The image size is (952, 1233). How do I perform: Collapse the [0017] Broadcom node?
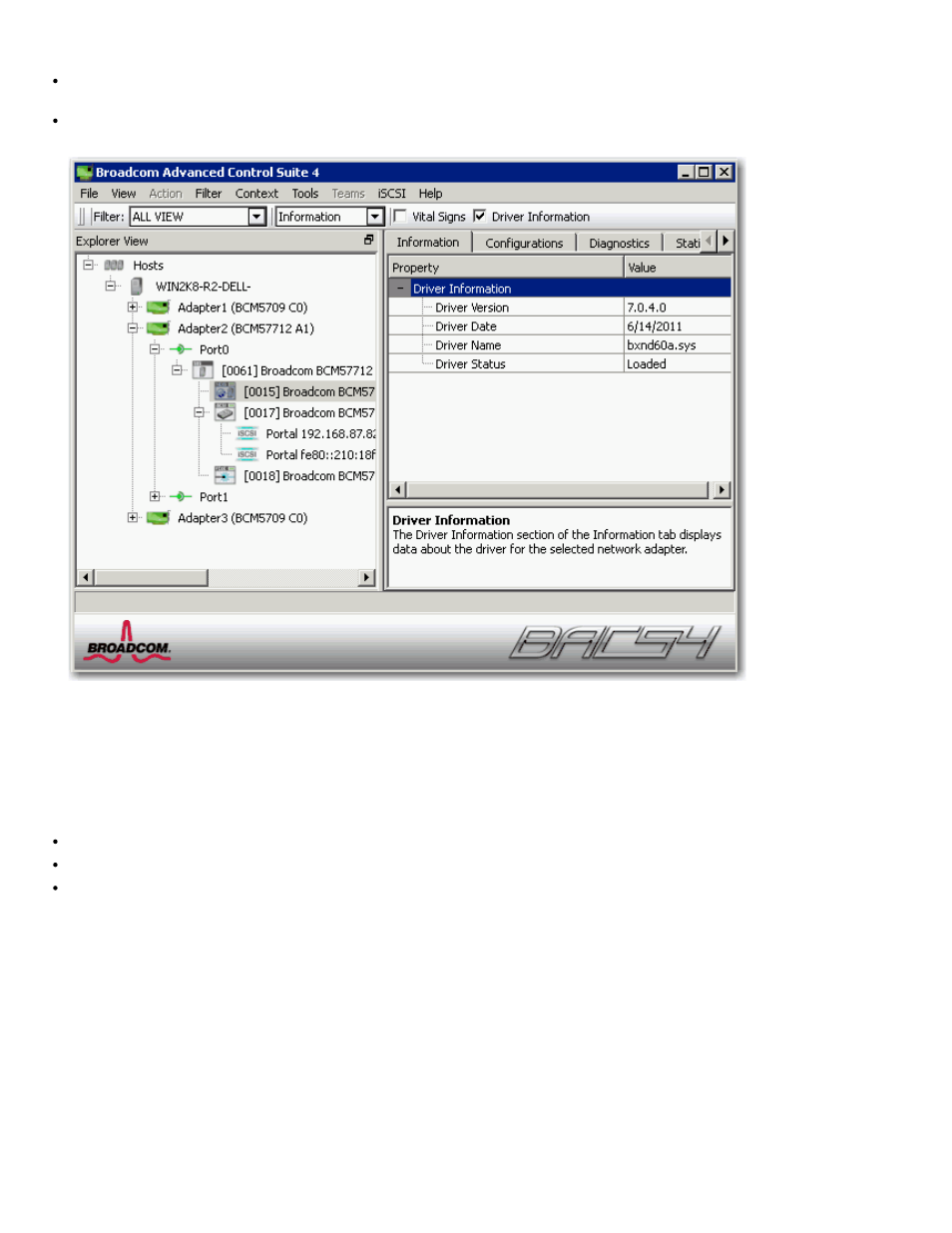point(199,411)
